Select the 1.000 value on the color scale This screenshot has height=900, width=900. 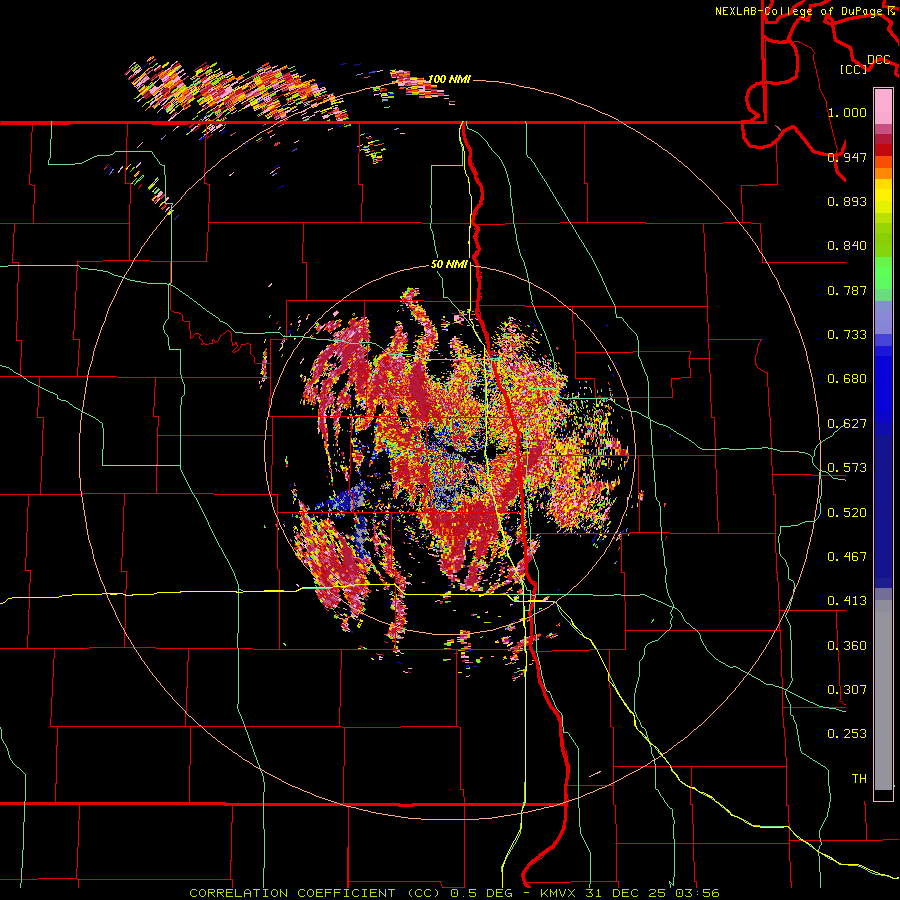pyautogui.click(x=847, y=112)
